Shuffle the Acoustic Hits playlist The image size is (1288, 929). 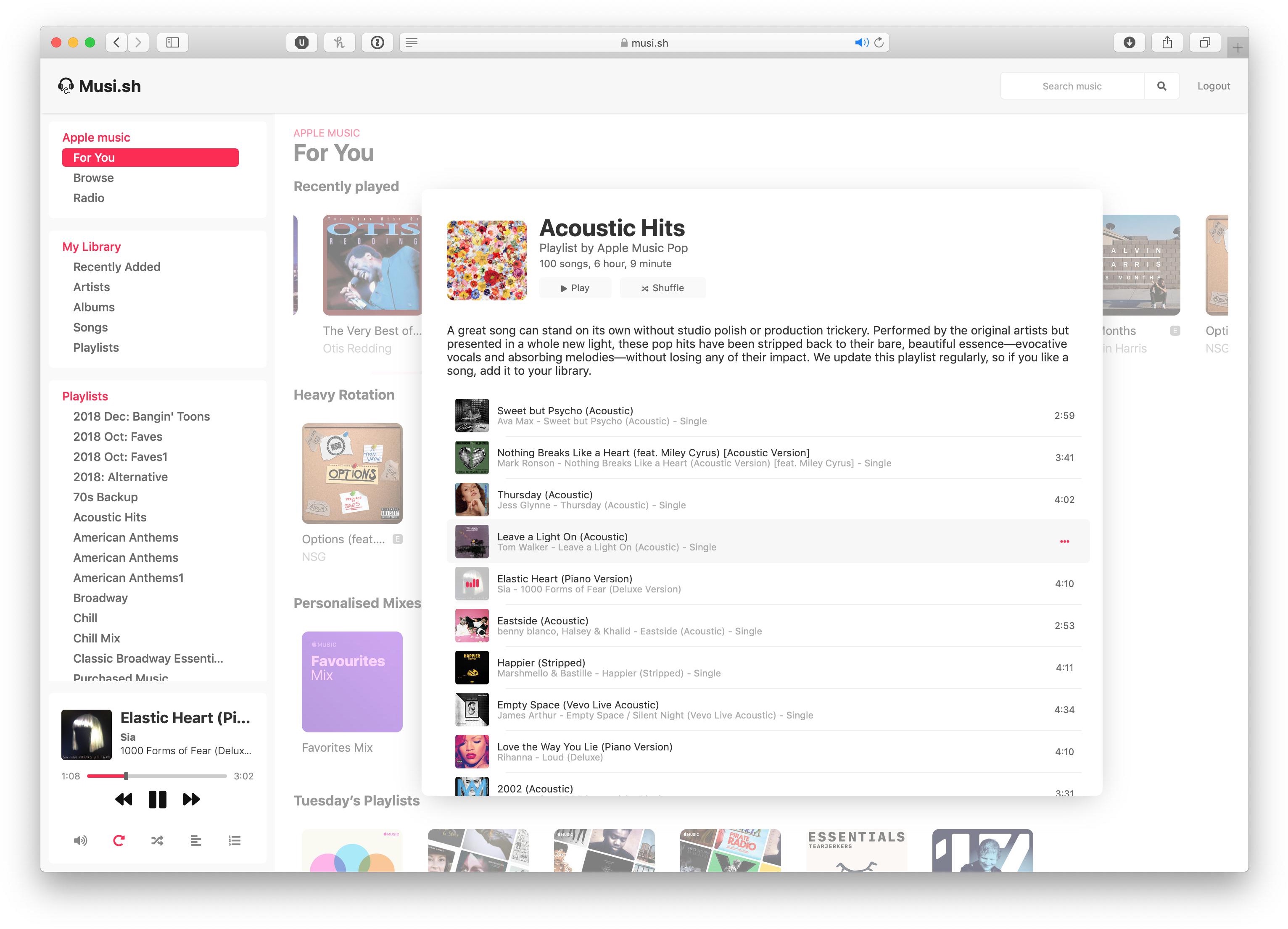[663, 288]
